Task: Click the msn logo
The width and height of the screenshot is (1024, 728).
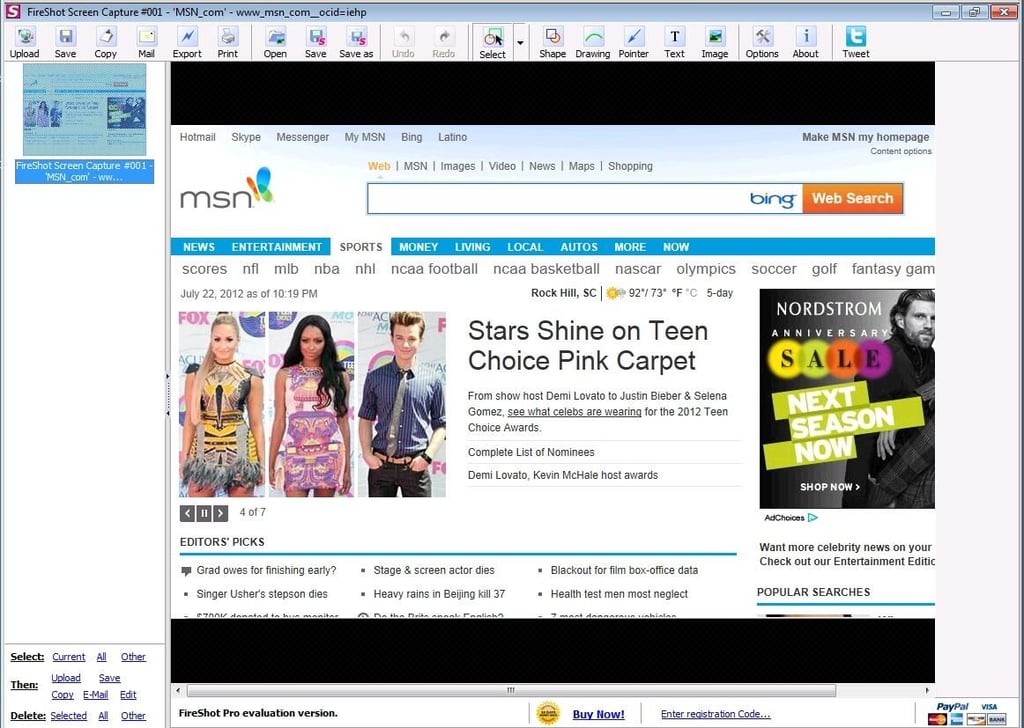Action: click(227, 189)
